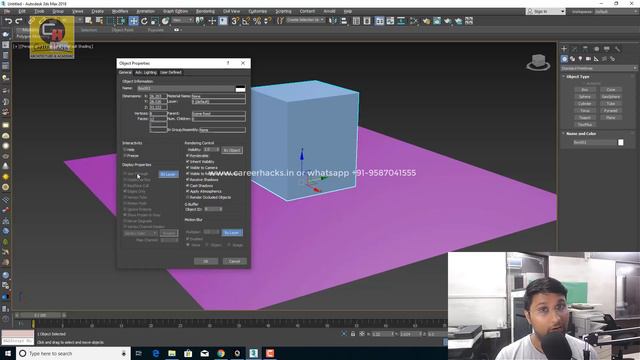This screenshot has width=640, height=360.
Task: Open the Vertex Color dropdown in dialog
Action: click(x=140, y=233)
